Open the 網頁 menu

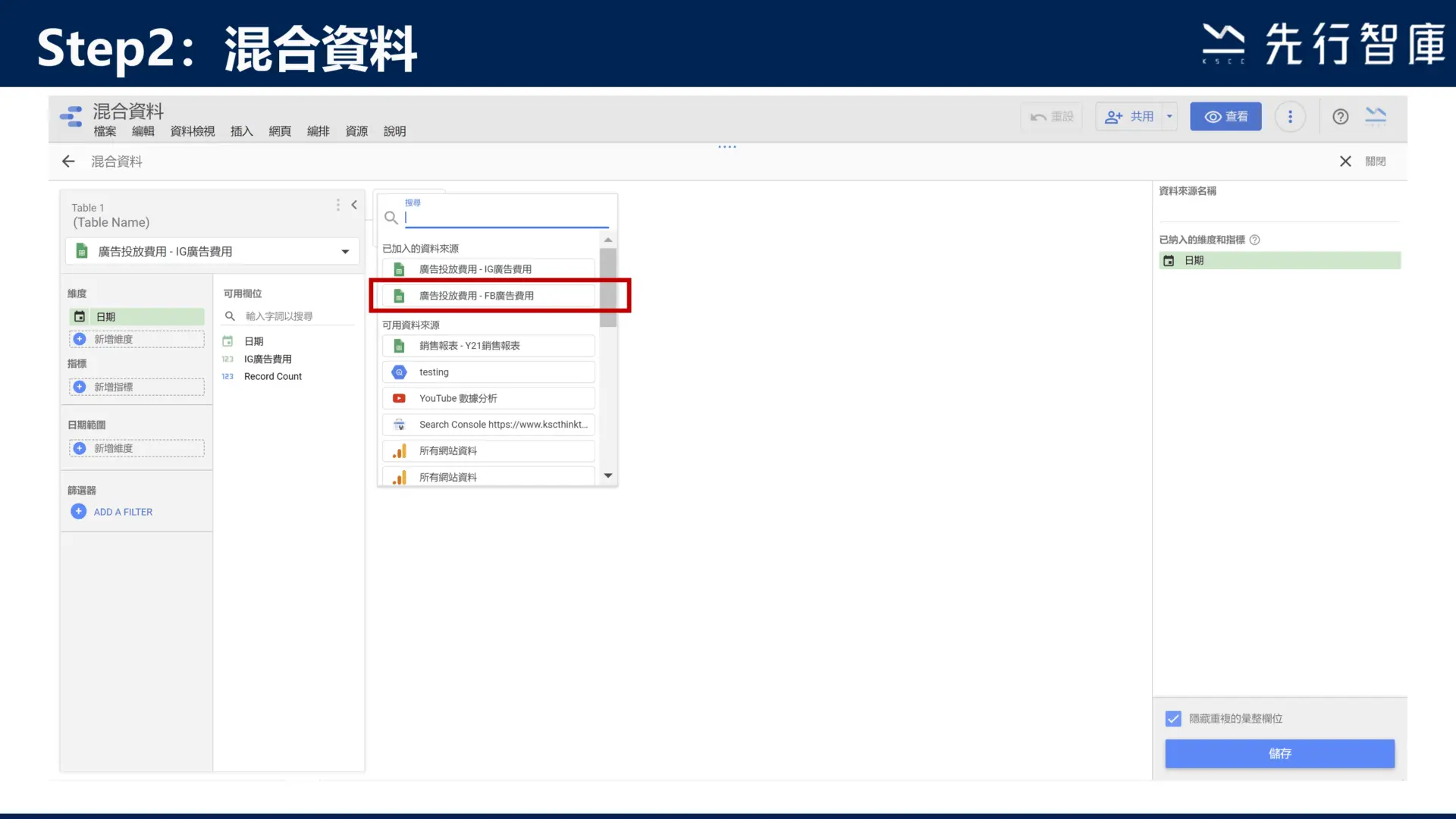pyautogui.click(x=280, y=131)
